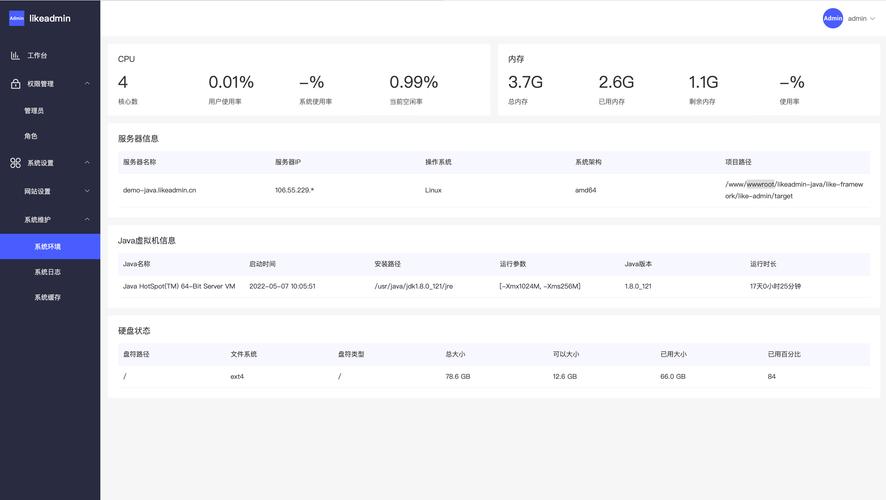Click the 66.0 GB used size cell
886x500 pixels.
coord(672,376)
